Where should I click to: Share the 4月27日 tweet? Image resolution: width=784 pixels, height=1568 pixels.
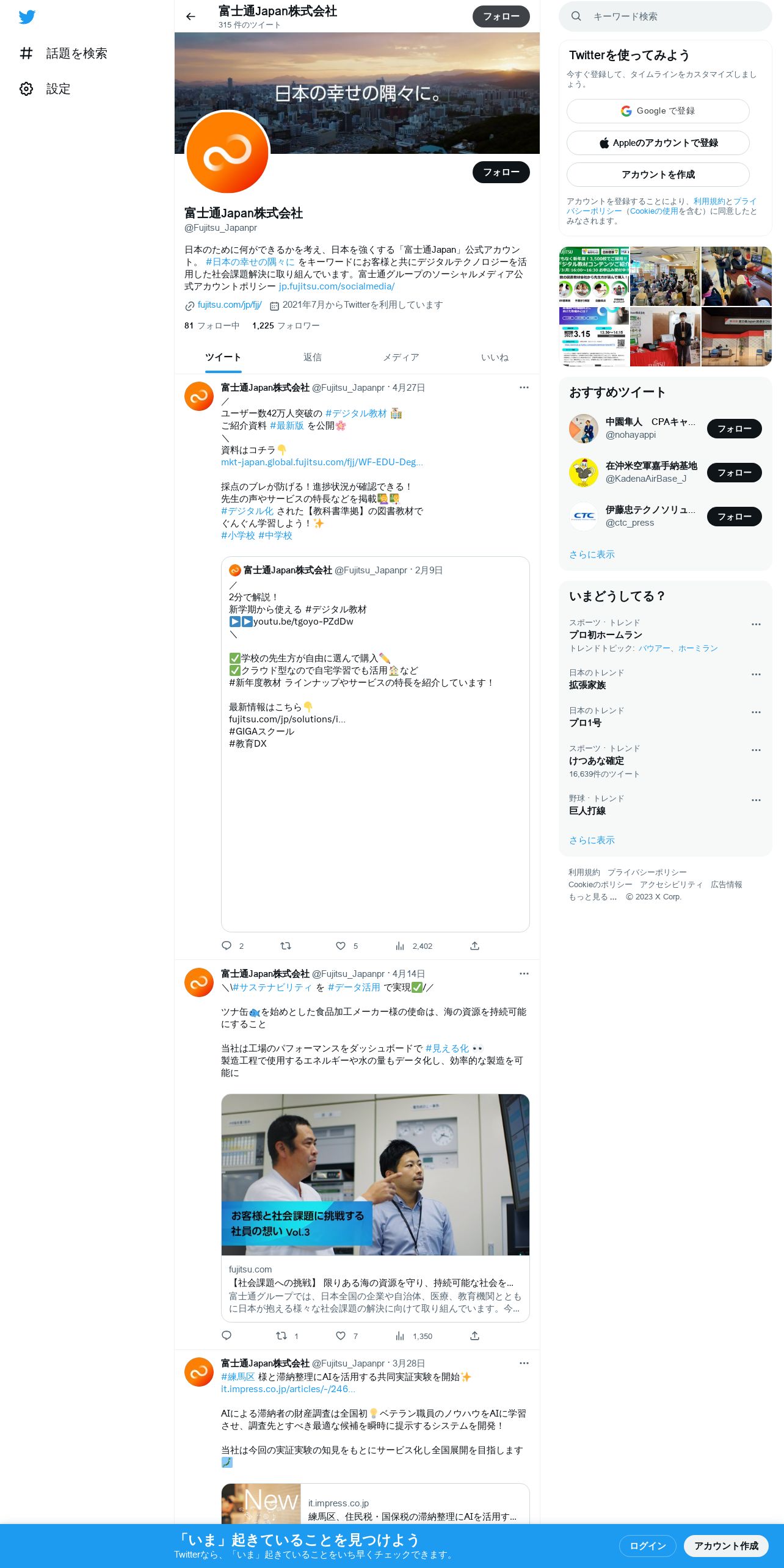[474, 946]
